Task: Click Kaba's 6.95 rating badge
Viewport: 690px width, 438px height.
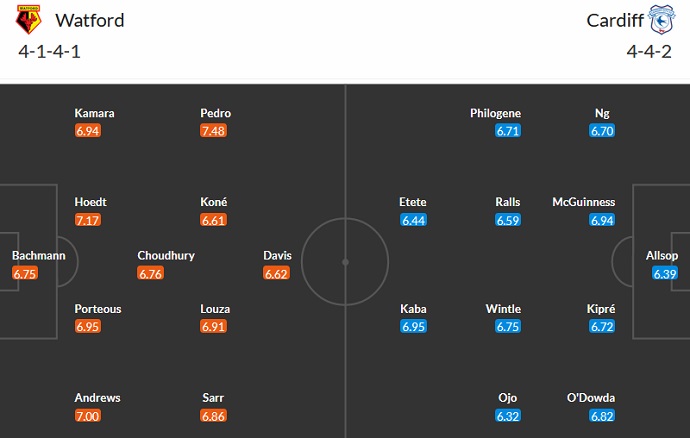Action: (x=413, y=327)
